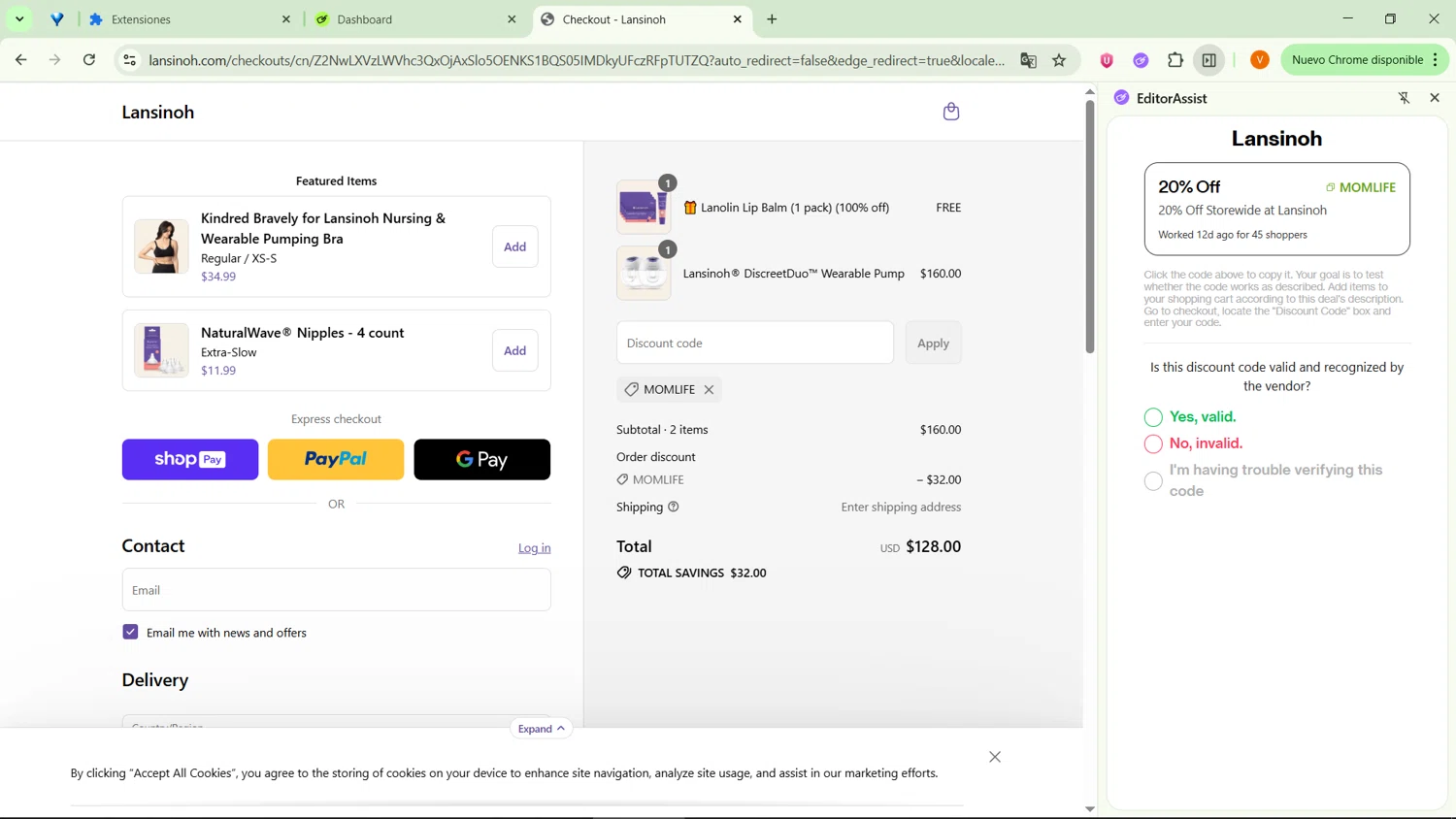1456x819 pixels.
Task: Close the Dashboard tab
Action: coord(512,19)
